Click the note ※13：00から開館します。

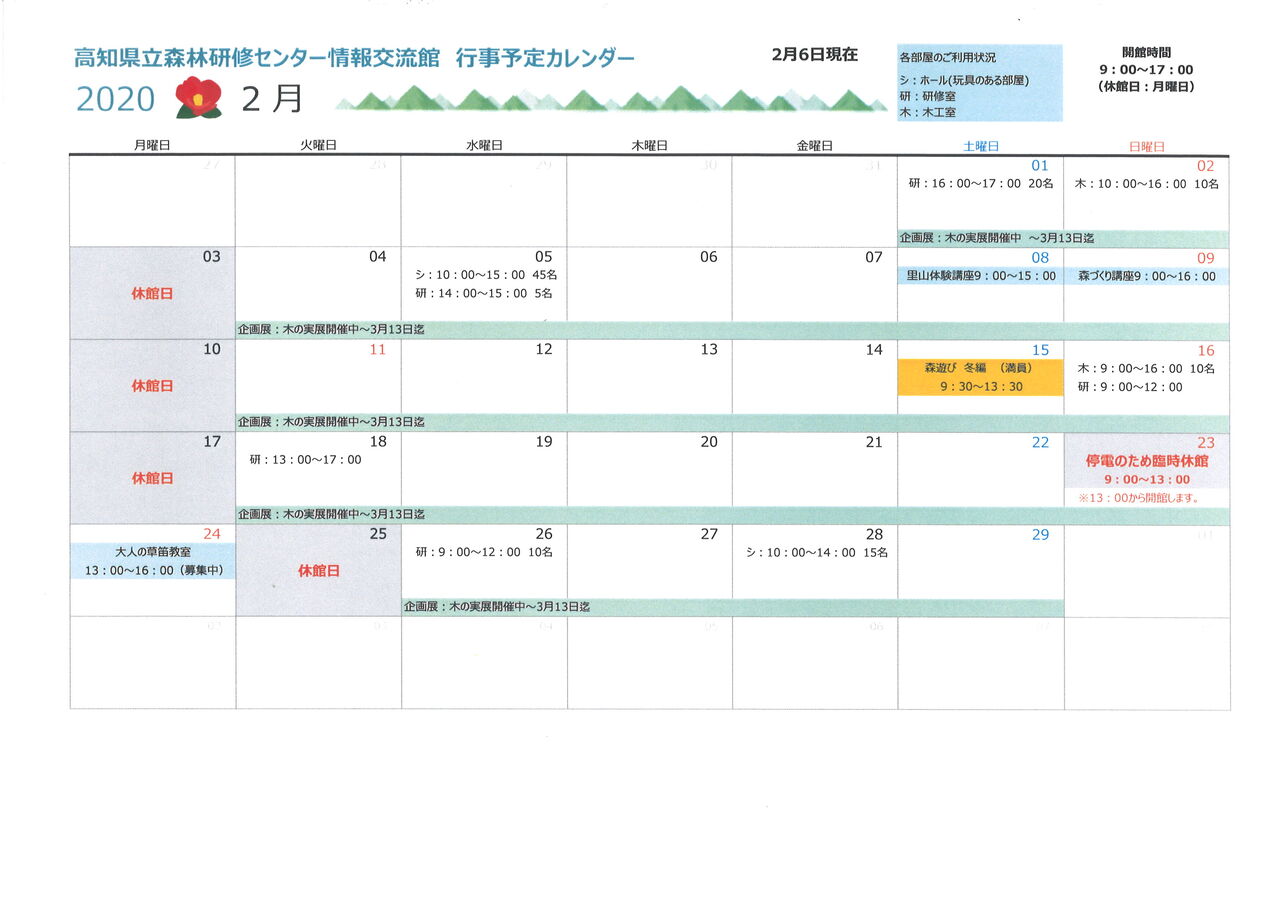(x=1138, y=497)
